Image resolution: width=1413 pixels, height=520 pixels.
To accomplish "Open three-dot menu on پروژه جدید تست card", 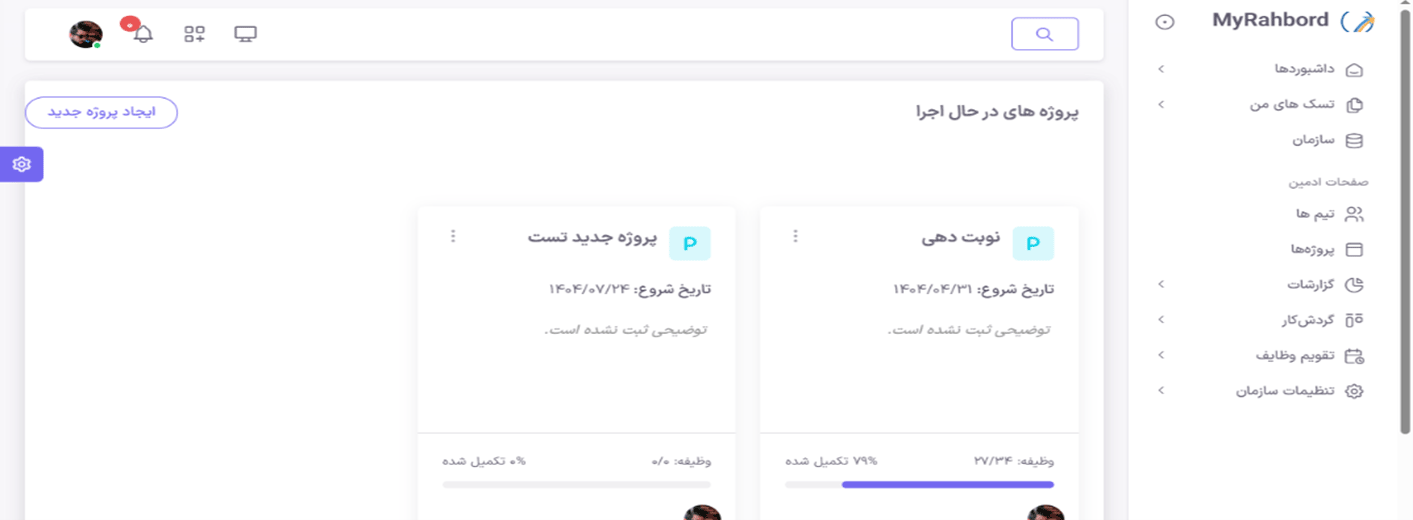I will pos(452,236).
